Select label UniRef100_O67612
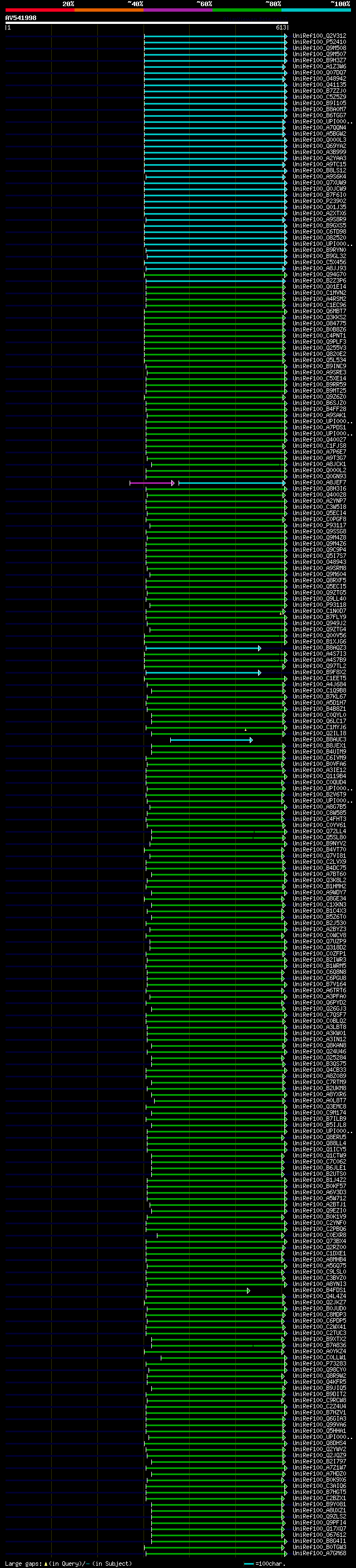Viewport: 356px width, 1568px height. [319, 1535]
